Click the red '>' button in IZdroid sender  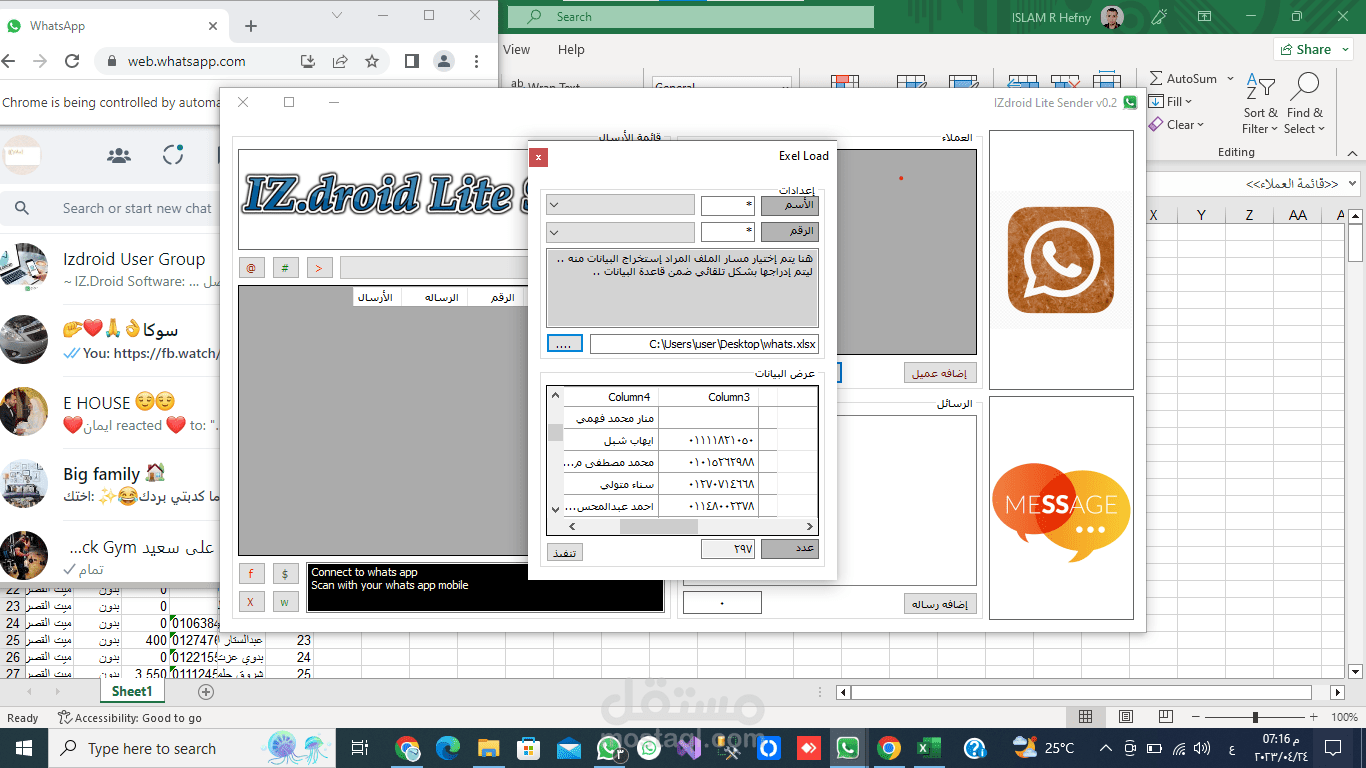[x=319, y=268]
